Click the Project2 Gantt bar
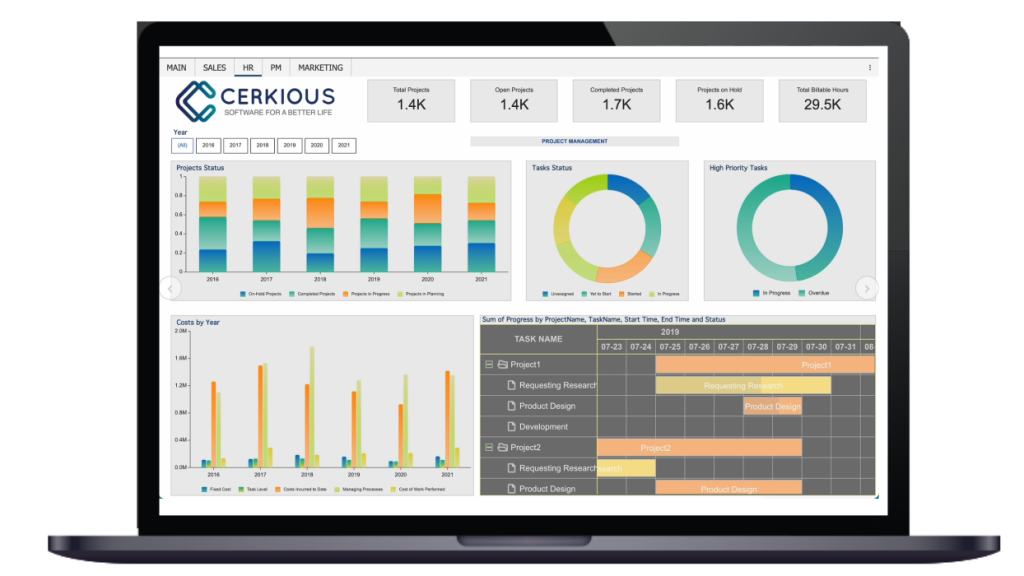1024x576 pixels. pos(699,447)
